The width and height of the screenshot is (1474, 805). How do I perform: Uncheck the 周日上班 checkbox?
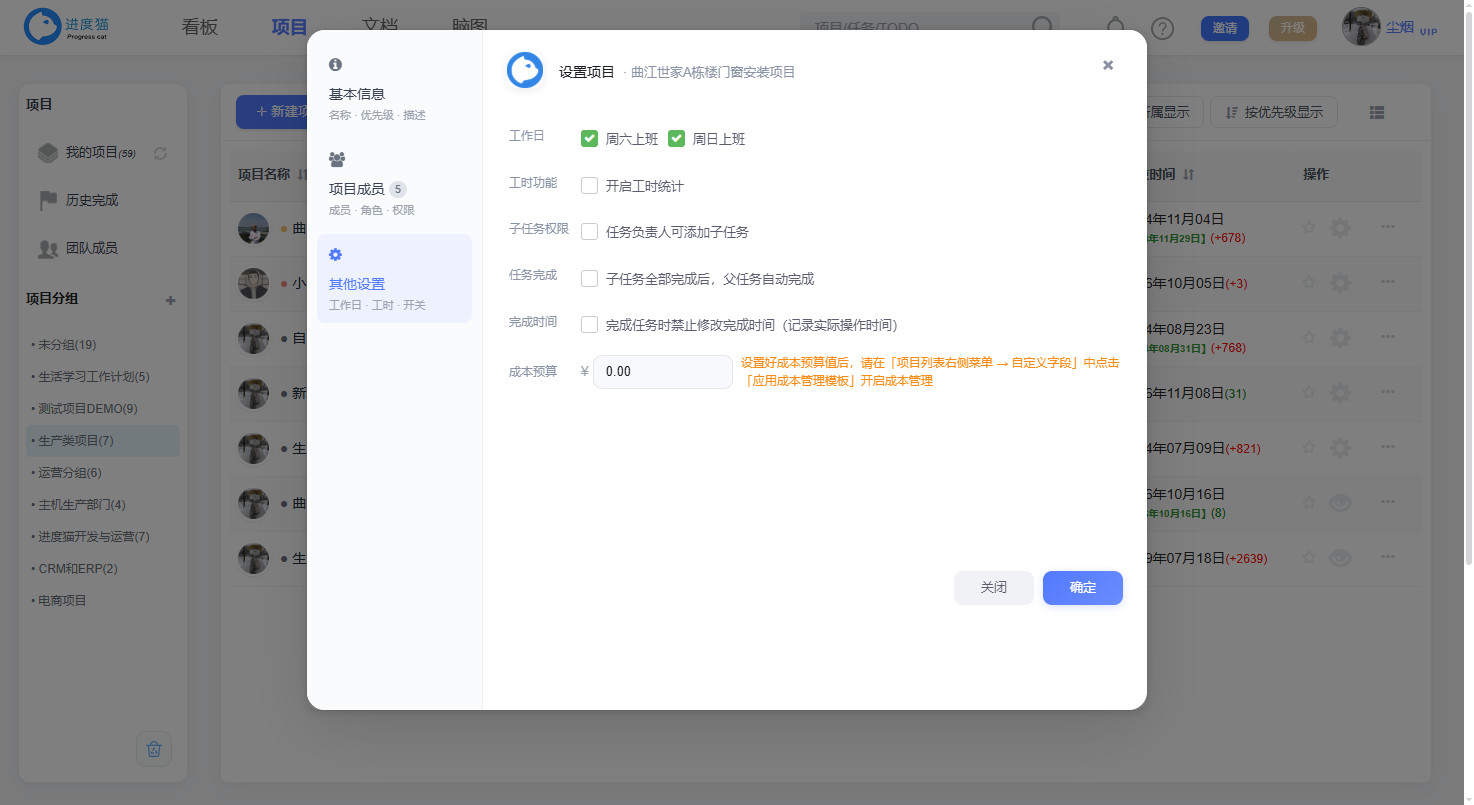pyautogui.click(x=677, y=139)
